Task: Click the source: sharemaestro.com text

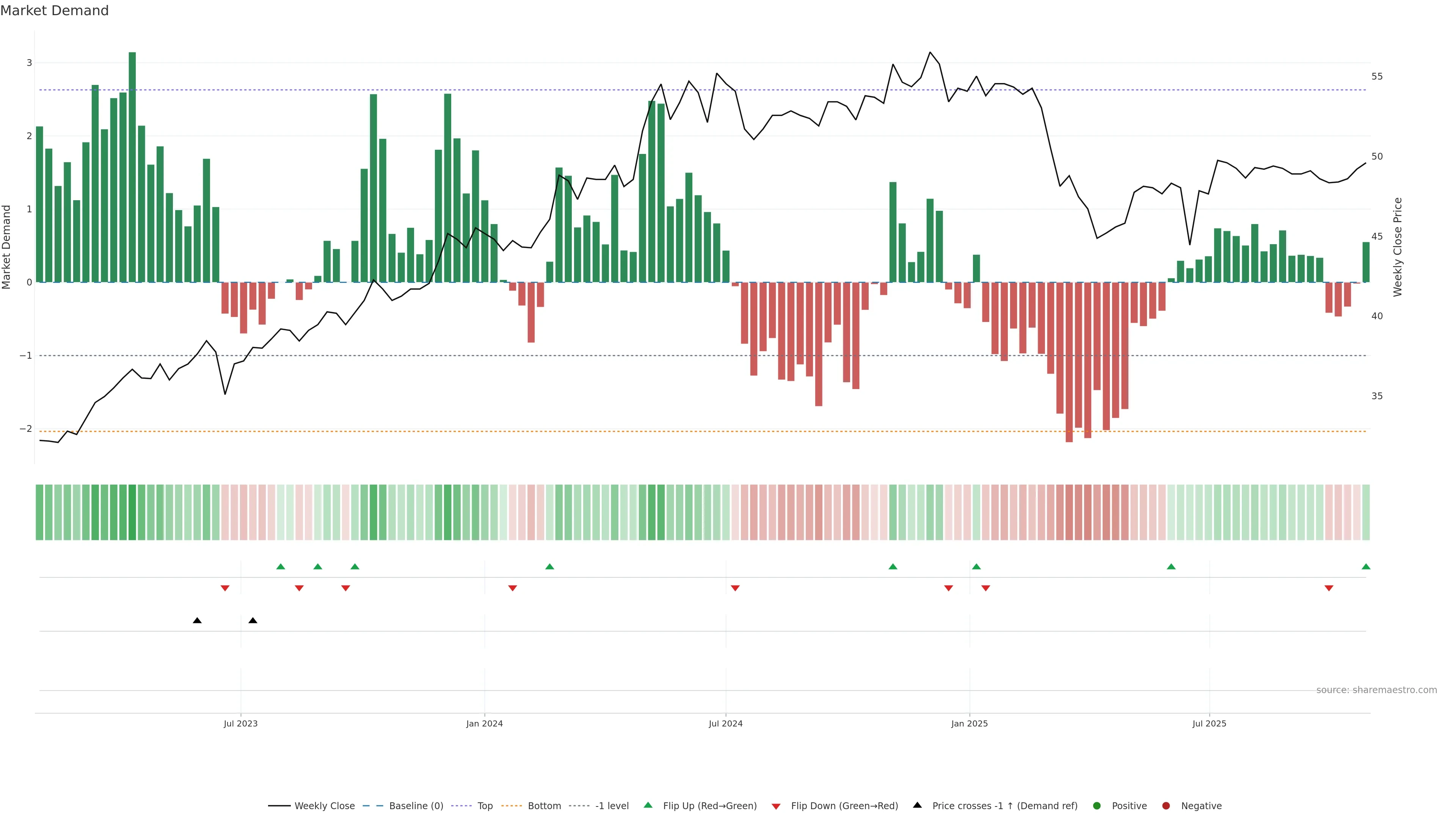Action: [x=1376, y=690]
